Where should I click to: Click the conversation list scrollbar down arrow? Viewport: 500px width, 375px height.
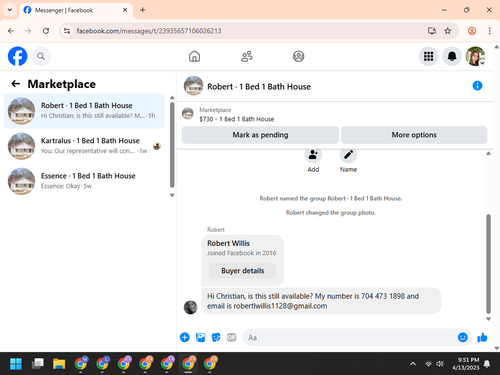click(x=172, y=195)
